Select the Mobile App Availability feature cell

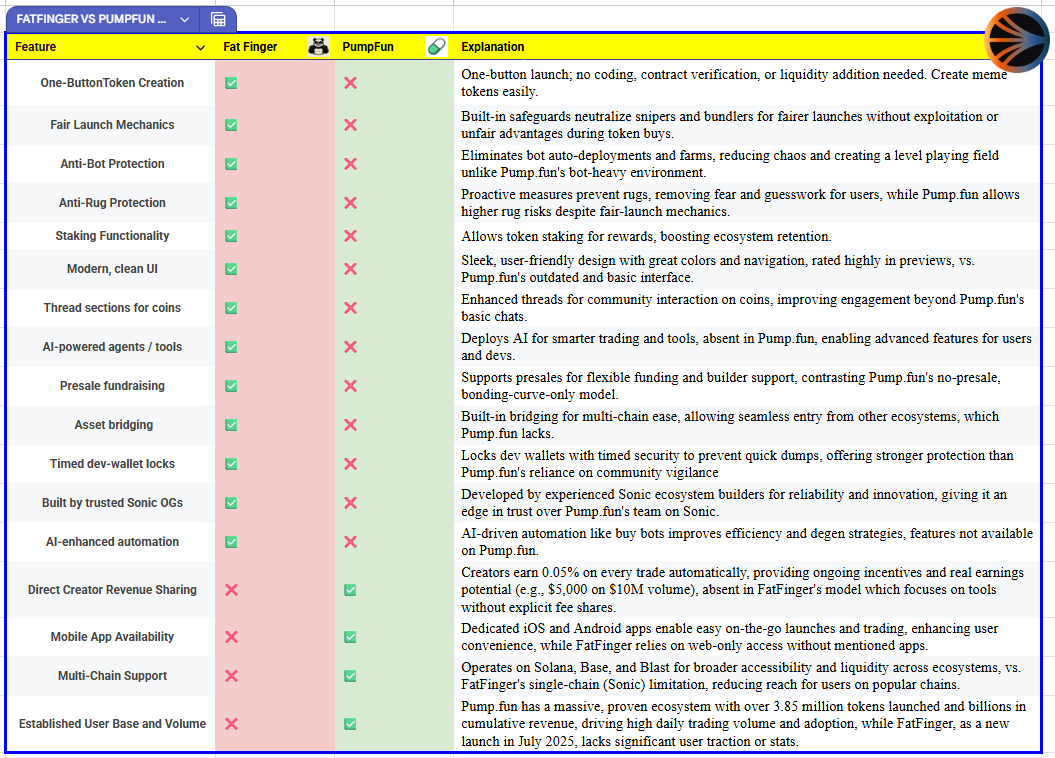(x=112, y=637)
